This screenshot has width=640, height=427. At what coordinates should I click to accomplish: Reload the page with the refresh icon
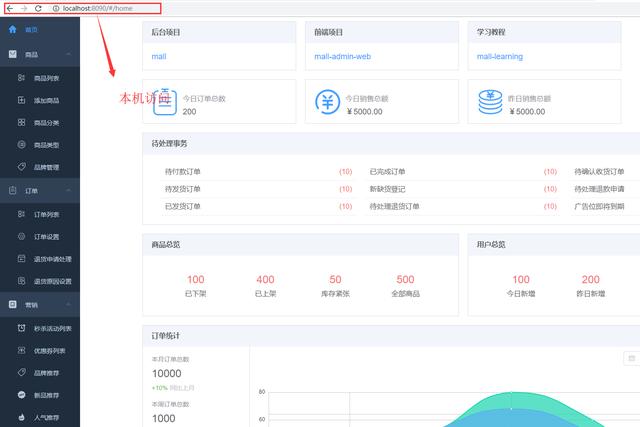coord(38,8)
